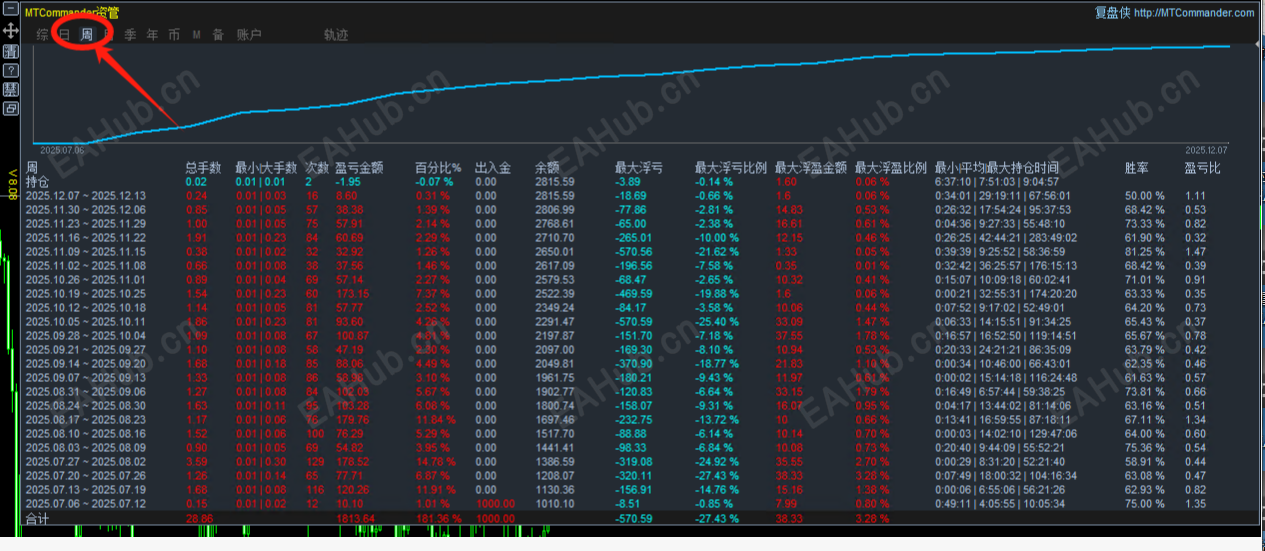This screenshot has height=551, width=1265.
Task: Open the 币 currency tab
Action: [x=174, y=35]
